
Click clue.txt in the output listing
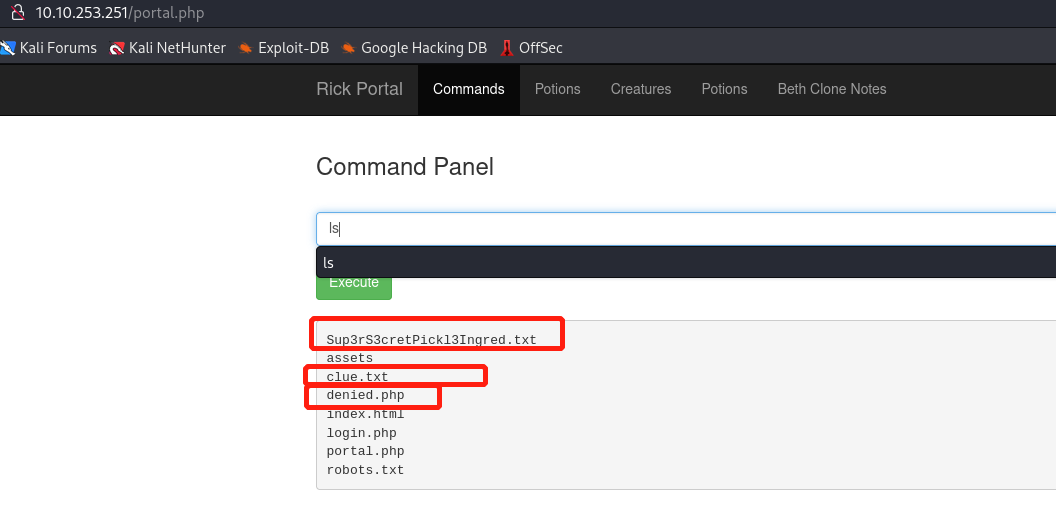point(357,377)
